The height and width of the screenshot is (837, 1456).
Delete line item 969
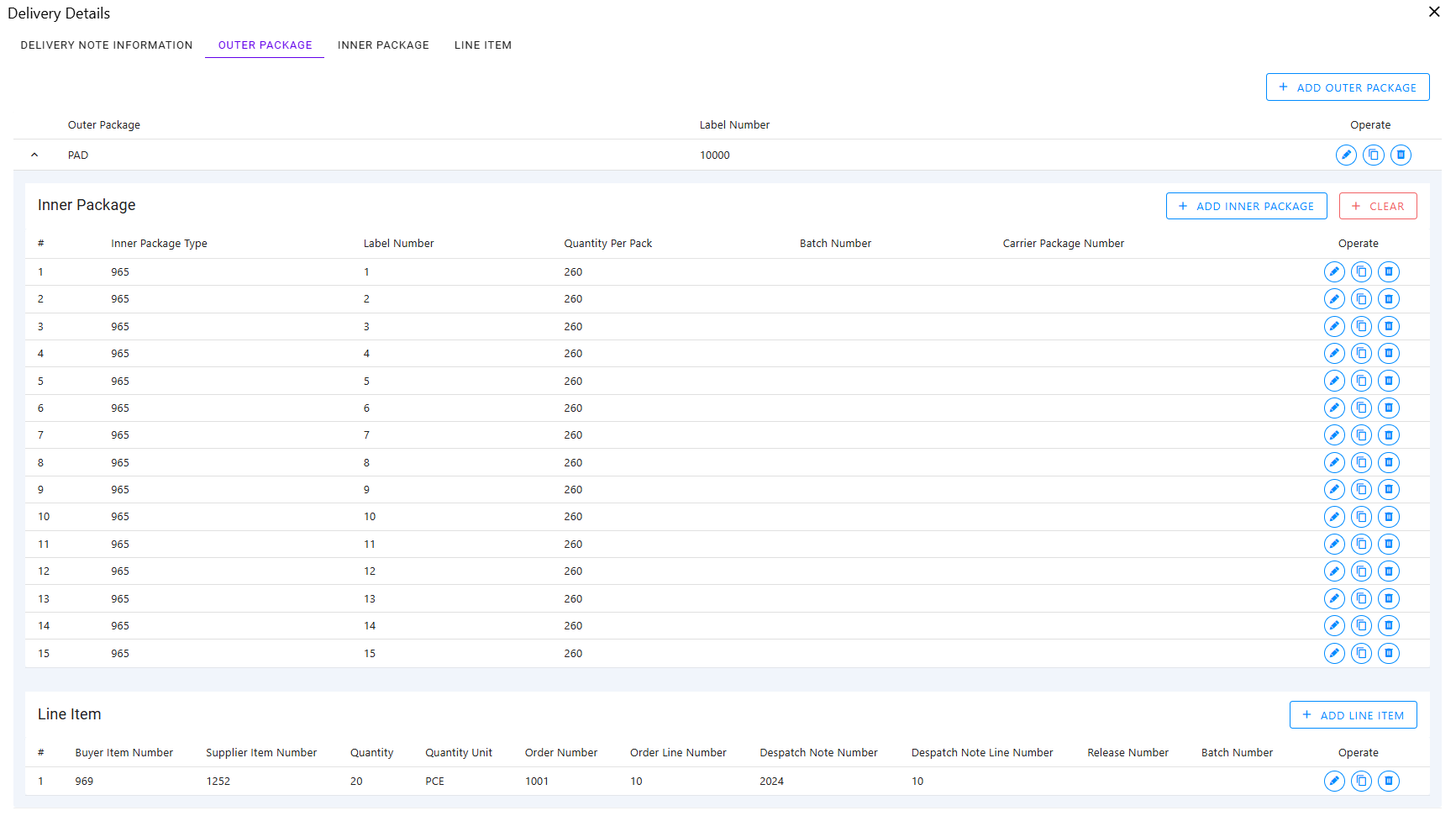click(1389, 782)
